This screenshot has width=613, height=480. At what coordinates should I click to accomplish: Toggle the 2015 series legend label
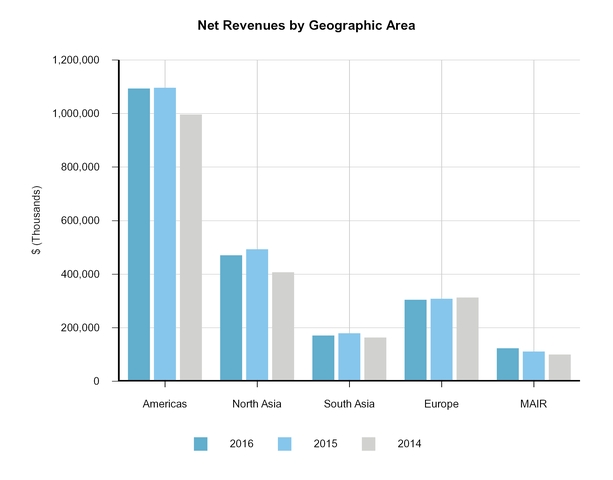(324, 443)
